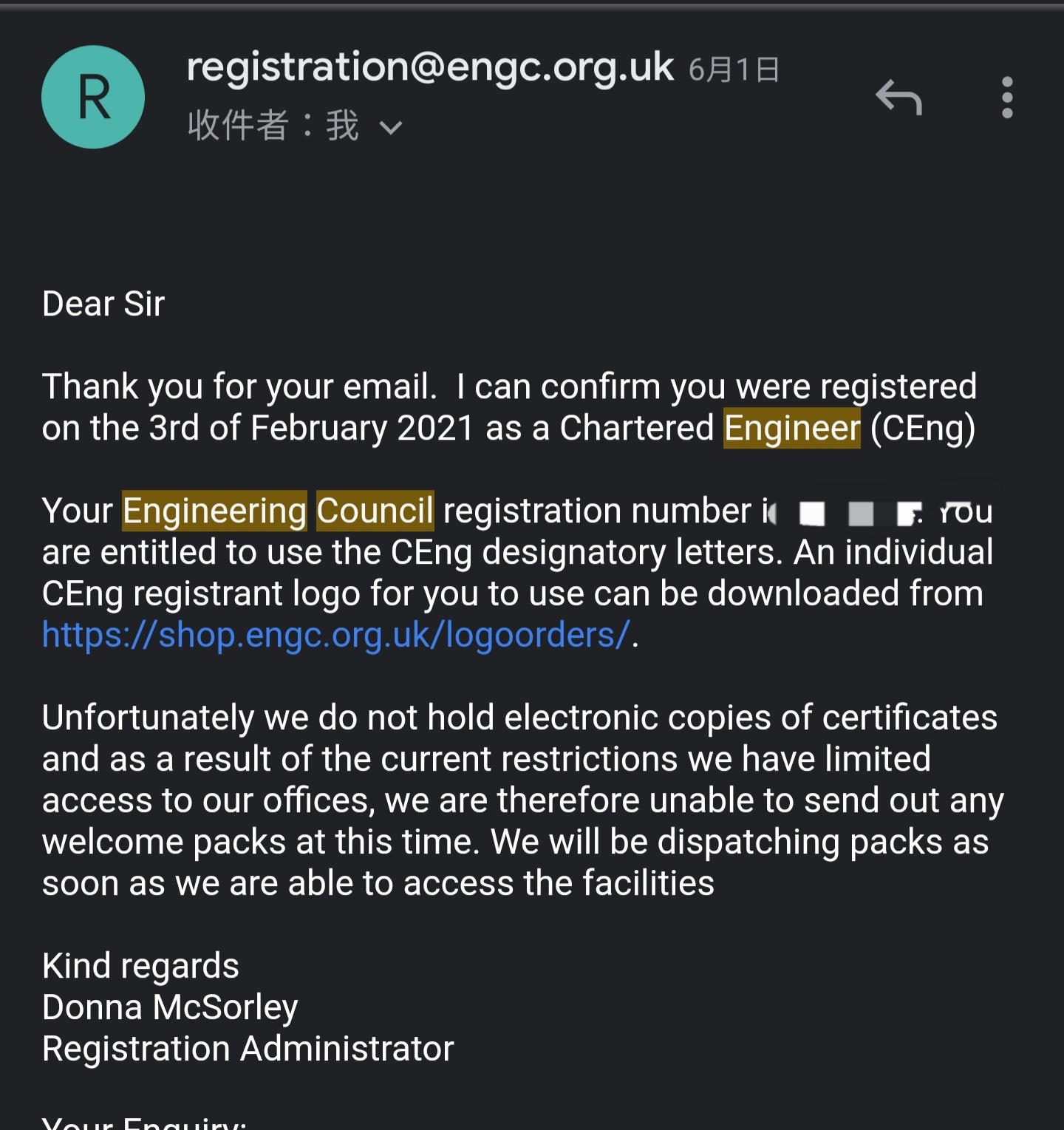The width and height of the screenshot is (1064, 1130).
Task: Open the three-dot more options menu
Action: tap(1007, 98)
